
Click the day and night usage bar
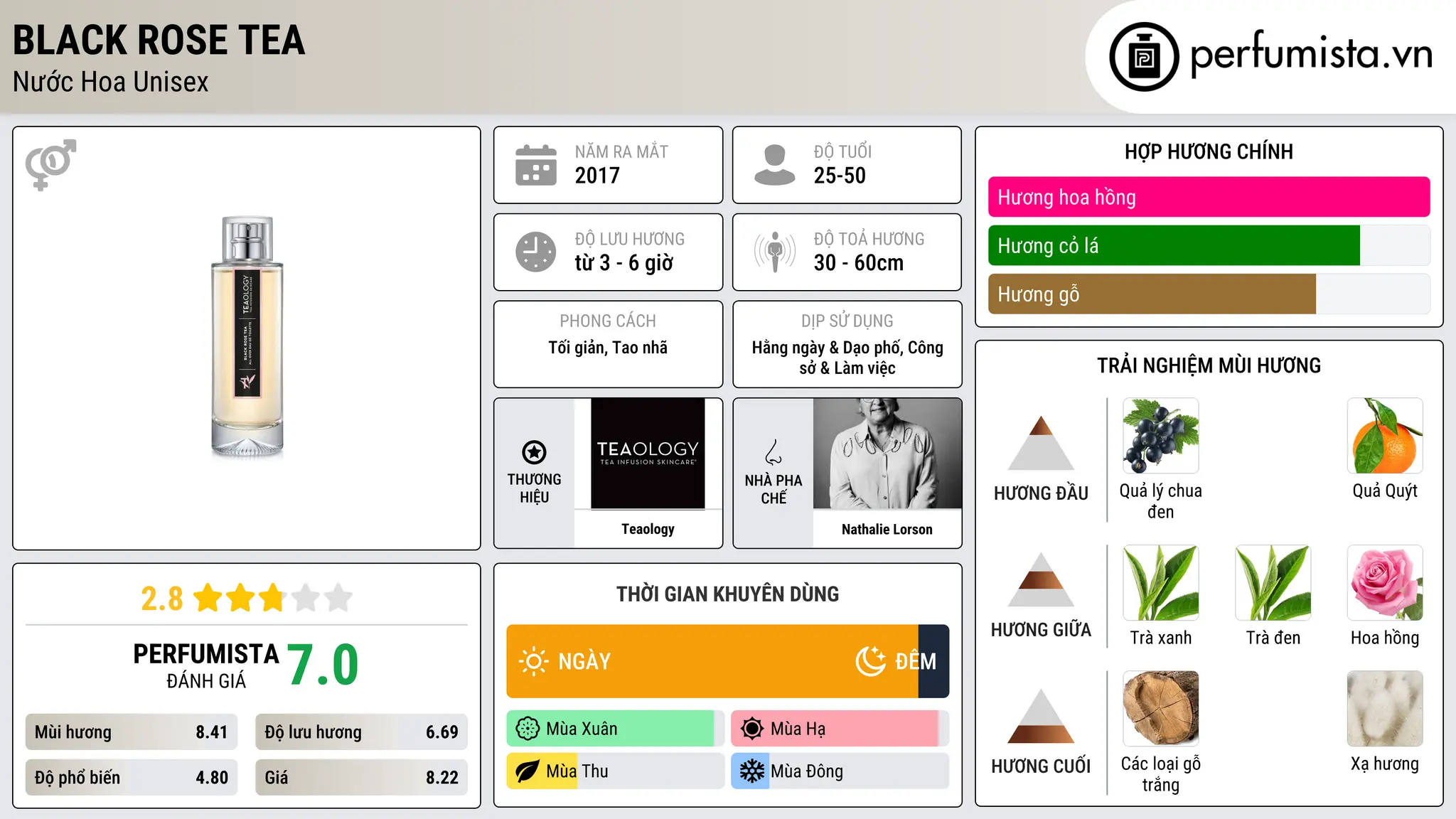[x=728, y=661]
